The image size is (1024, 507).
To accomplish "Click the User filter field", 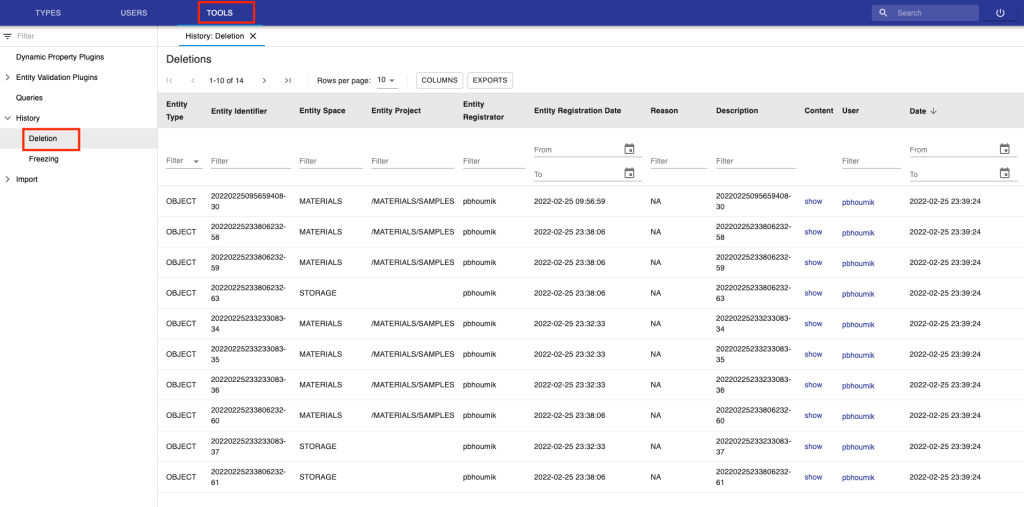I will pyautogui.click(x=871, y=161).
